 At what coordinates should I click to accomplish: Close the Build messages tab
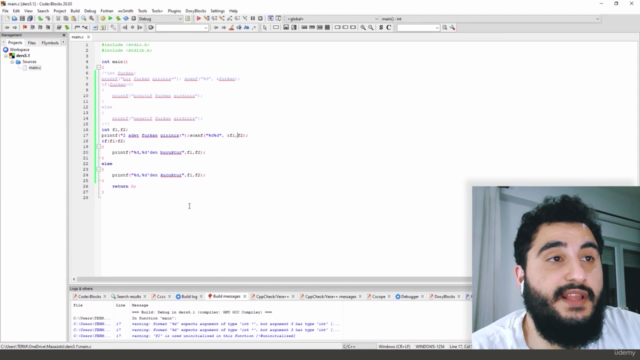coord(244,297)
